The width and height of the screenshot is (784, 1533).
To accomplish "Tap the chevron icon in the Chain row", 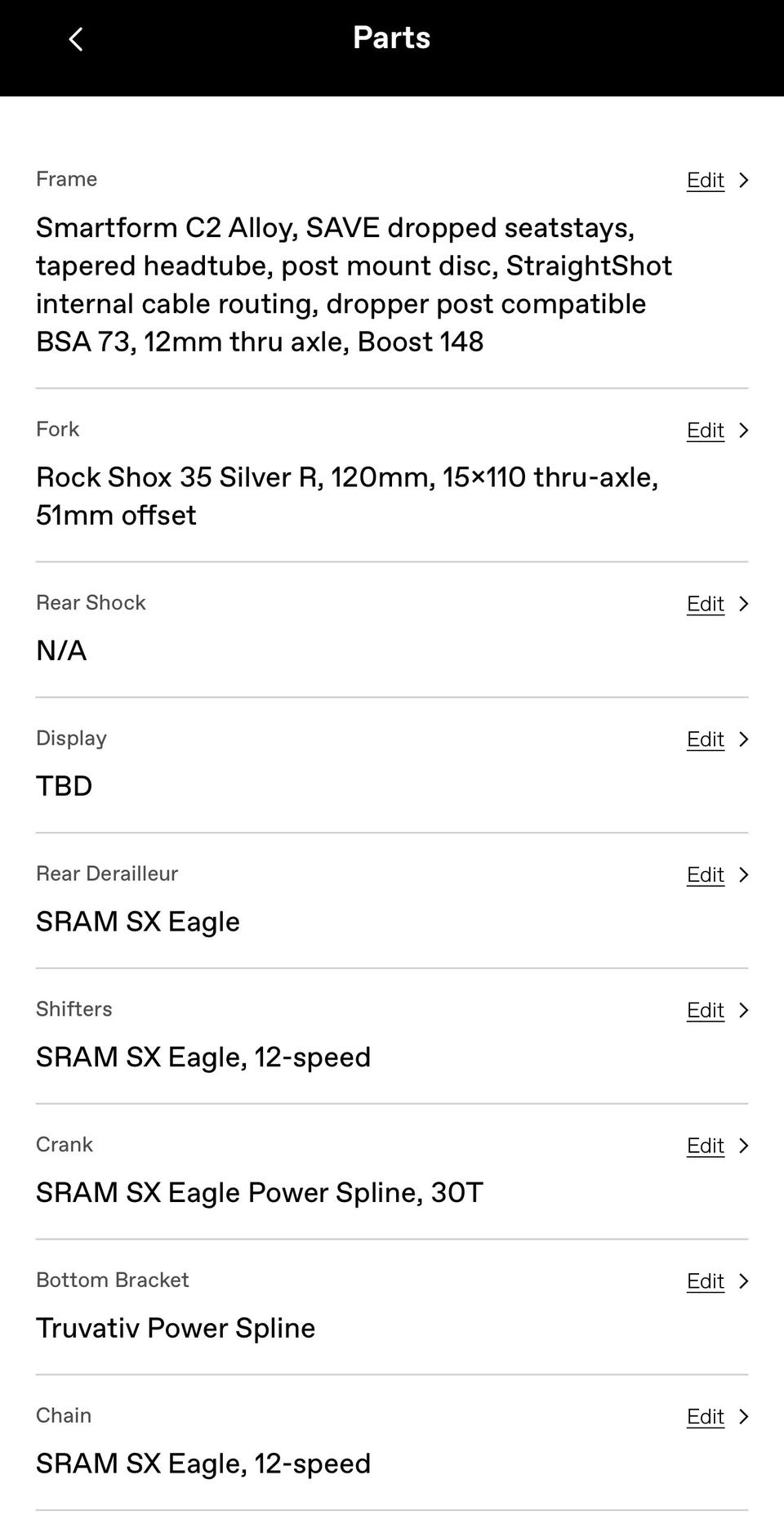I will (x=743, y=1417).
